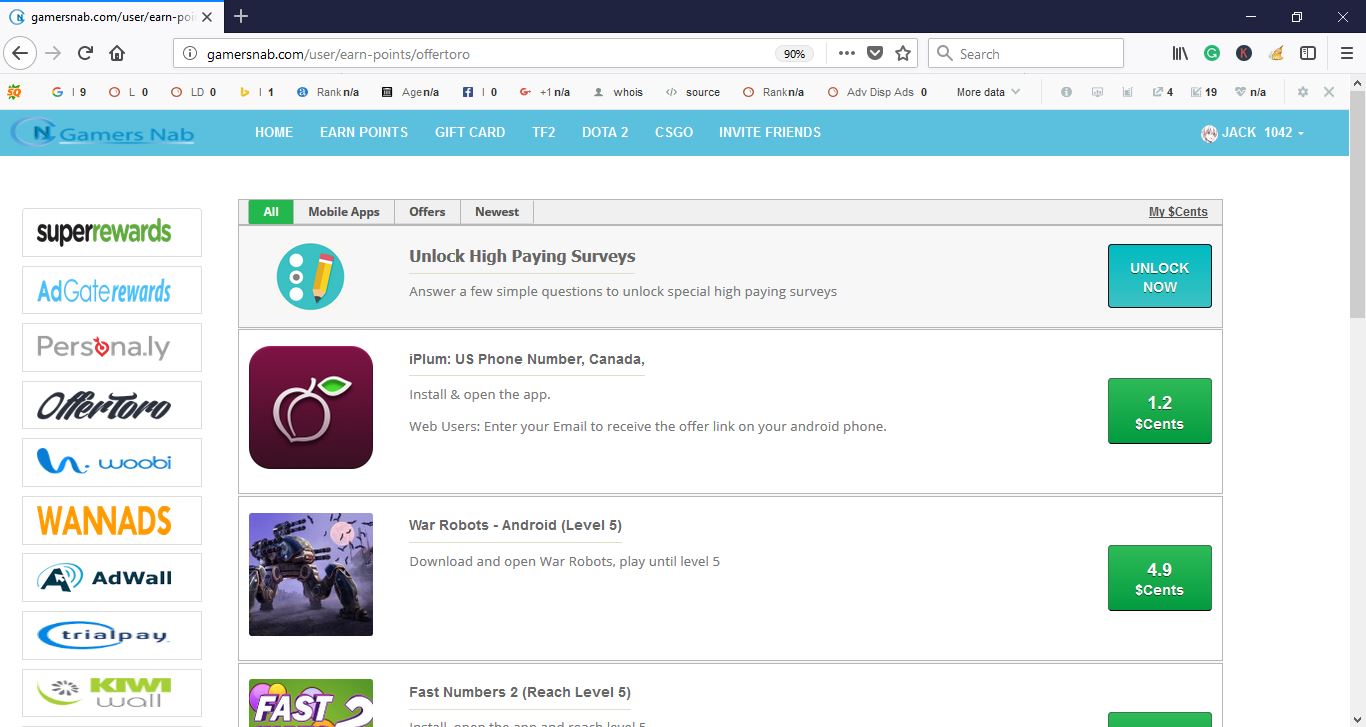Open the browser home page icon
Image resolution: width=1366 pixels, height=727 pixels.
click(x=117, y=54)
